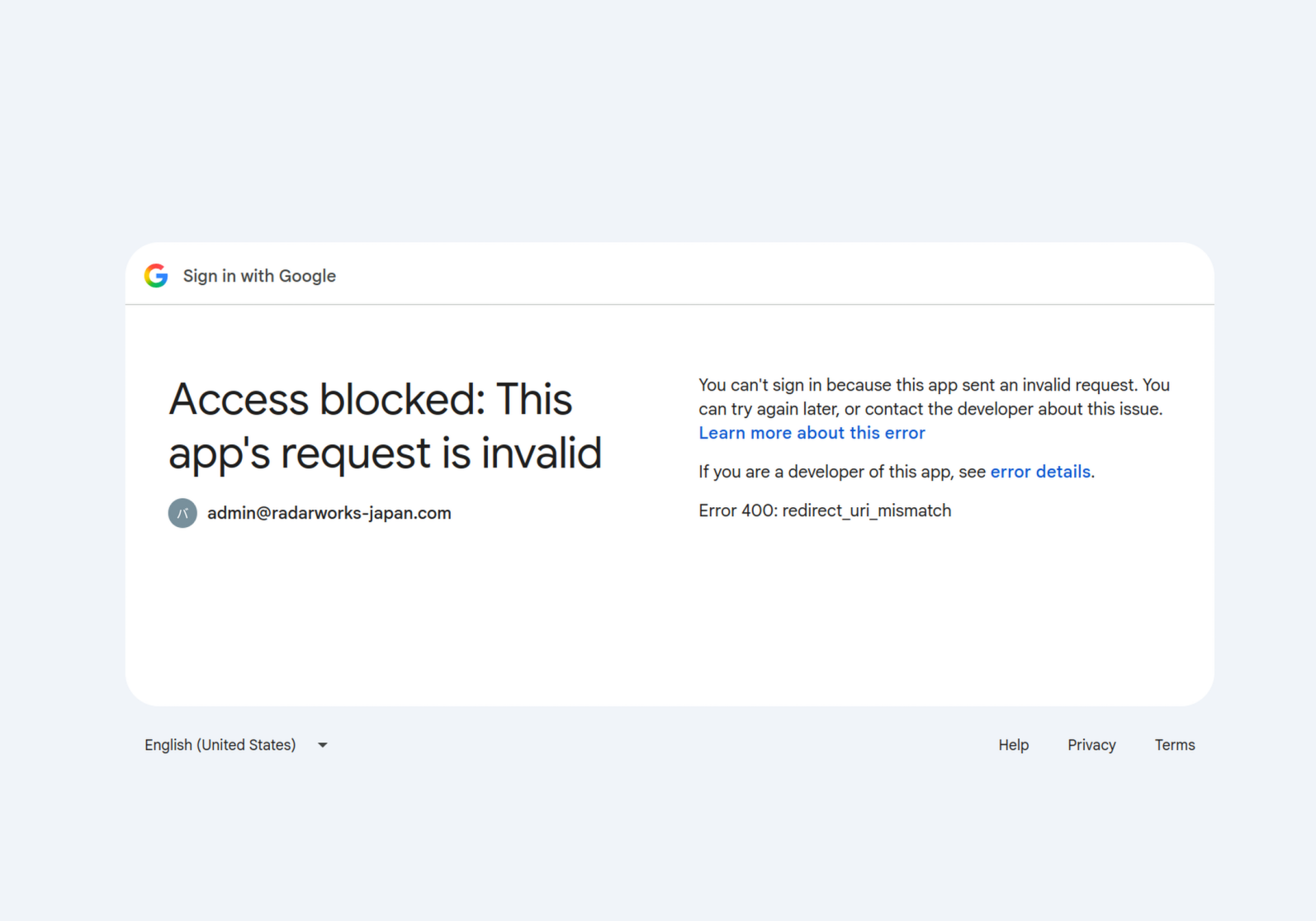Open the Terms link in footer
The height and width of the screenshot is (921, 1316).
[1174, 745]
